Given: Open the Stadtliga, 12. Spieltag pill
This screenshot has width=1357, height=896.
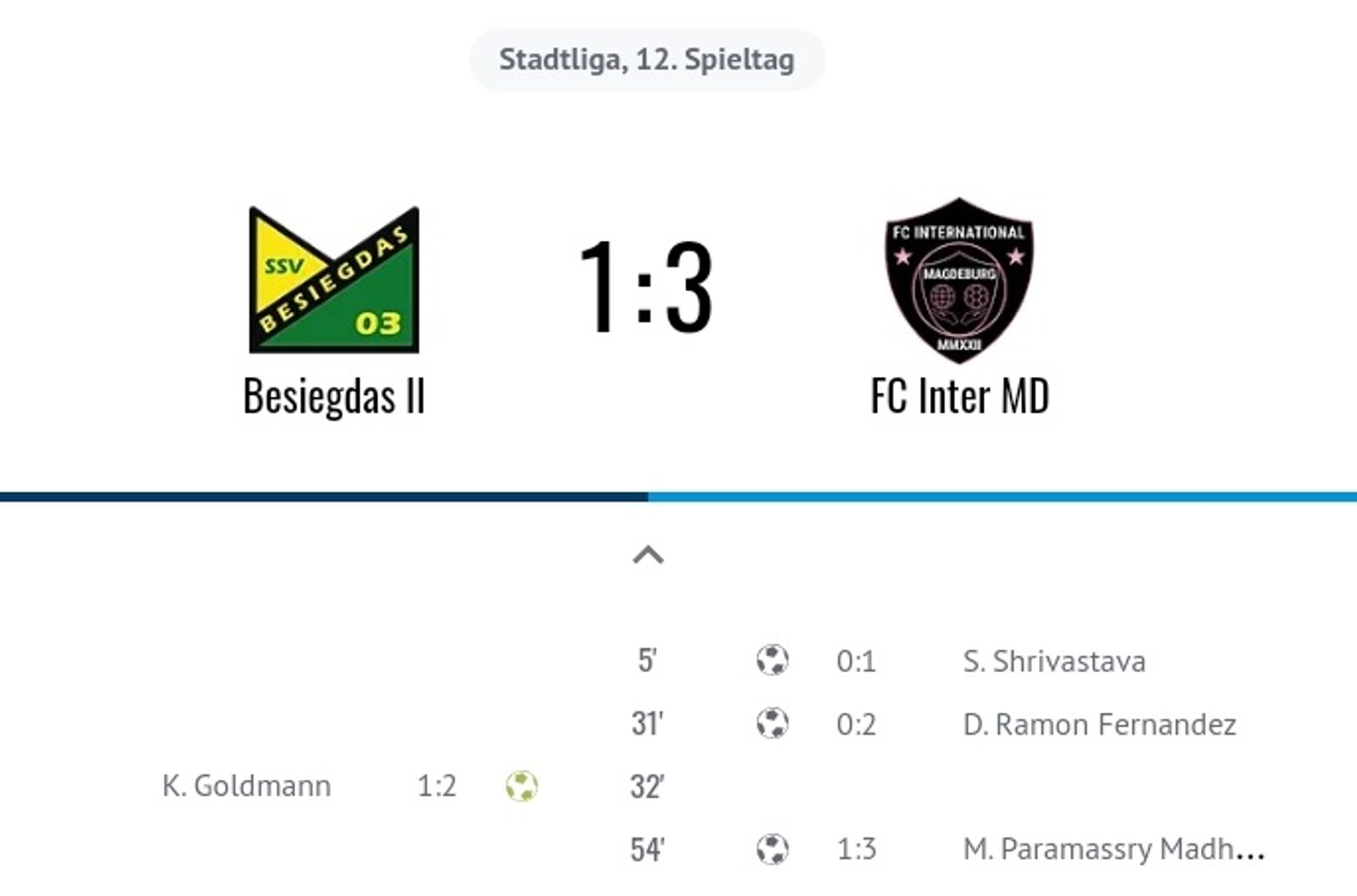Looking at the screenshot, I should tap(647, 59).
